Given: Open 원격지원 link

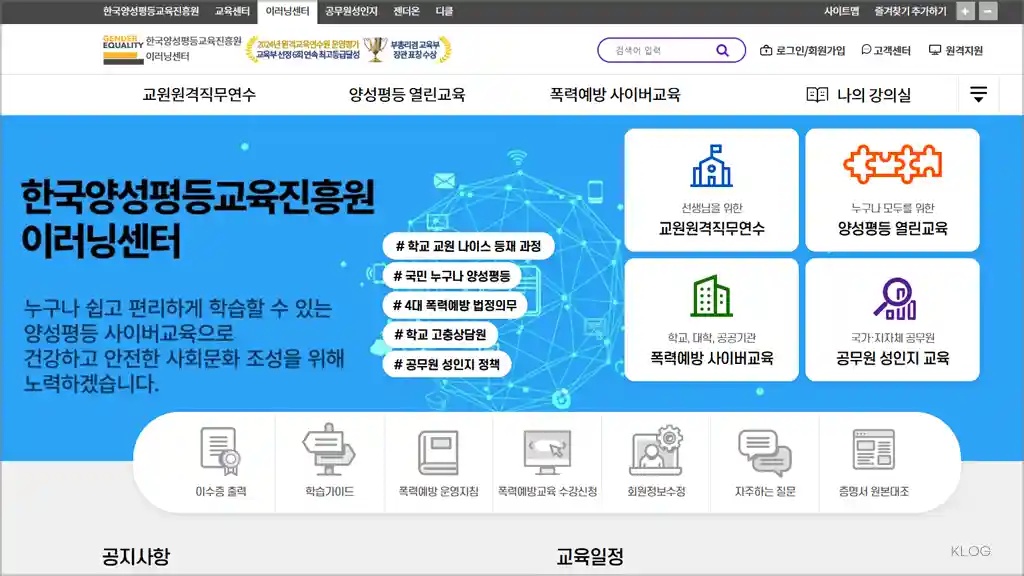Looking at the screenshot, I should [x=956, y=50].
